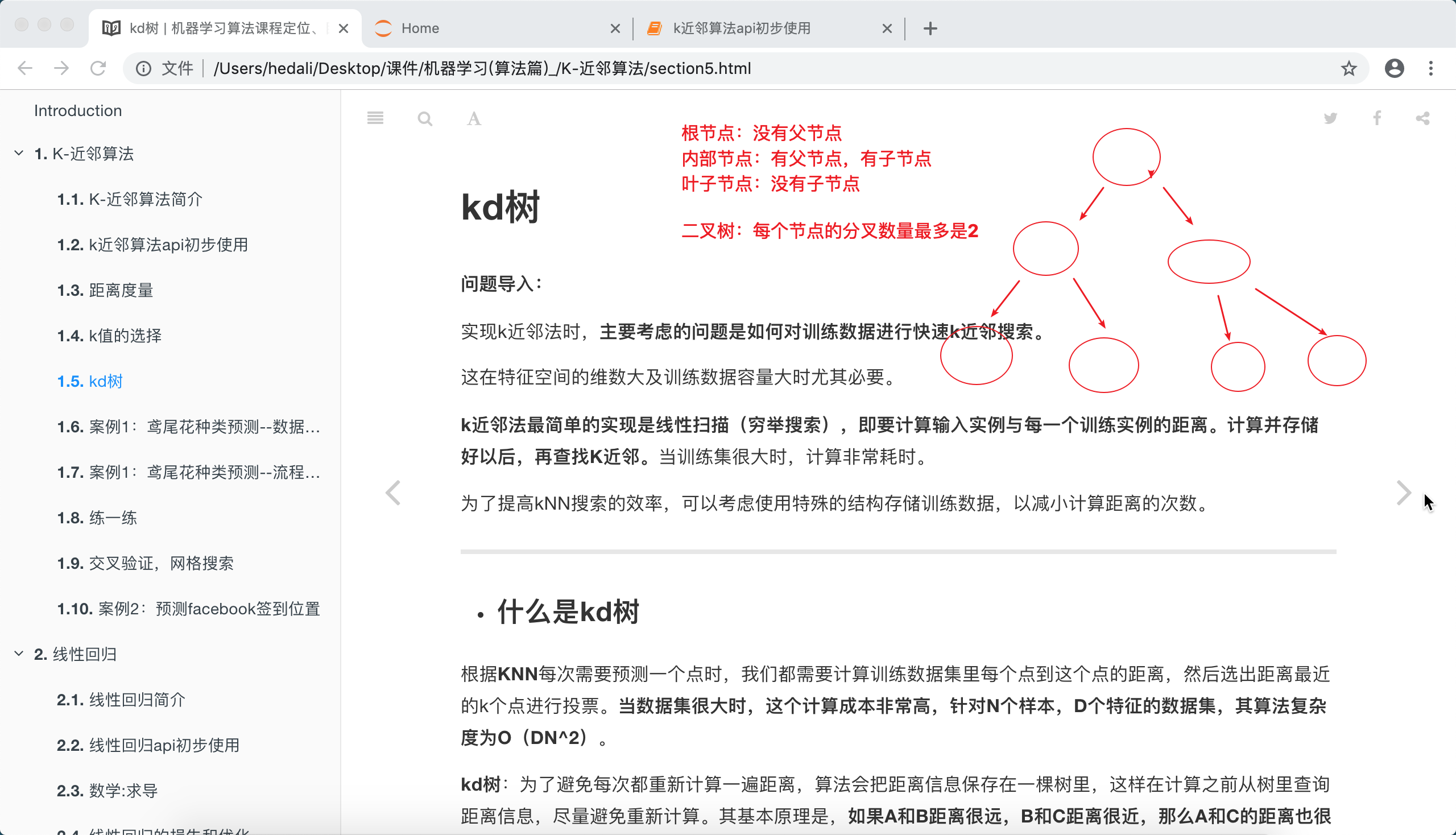Image resolution: width=1456 pixels, height=835 pixels.
Task: Go to the next page arrow
Action: tap(1403, 493)
